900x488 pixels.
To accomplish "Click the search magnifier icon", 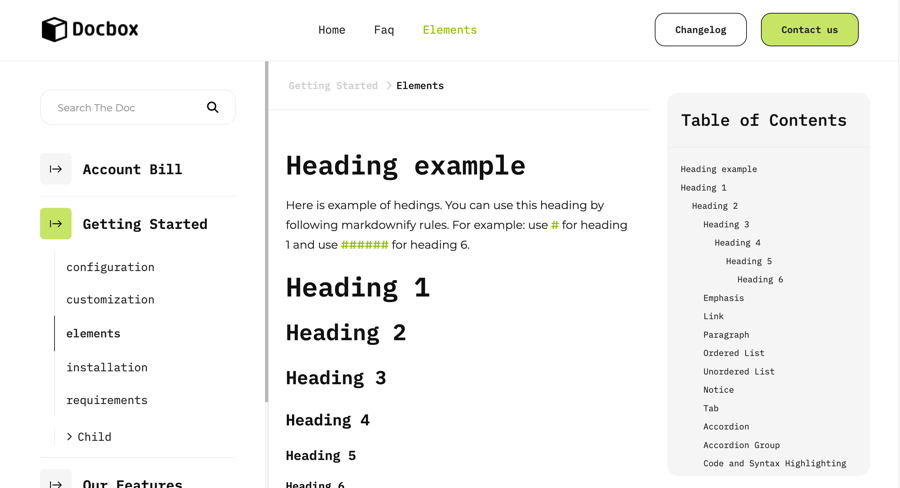I will coord(213,107).
